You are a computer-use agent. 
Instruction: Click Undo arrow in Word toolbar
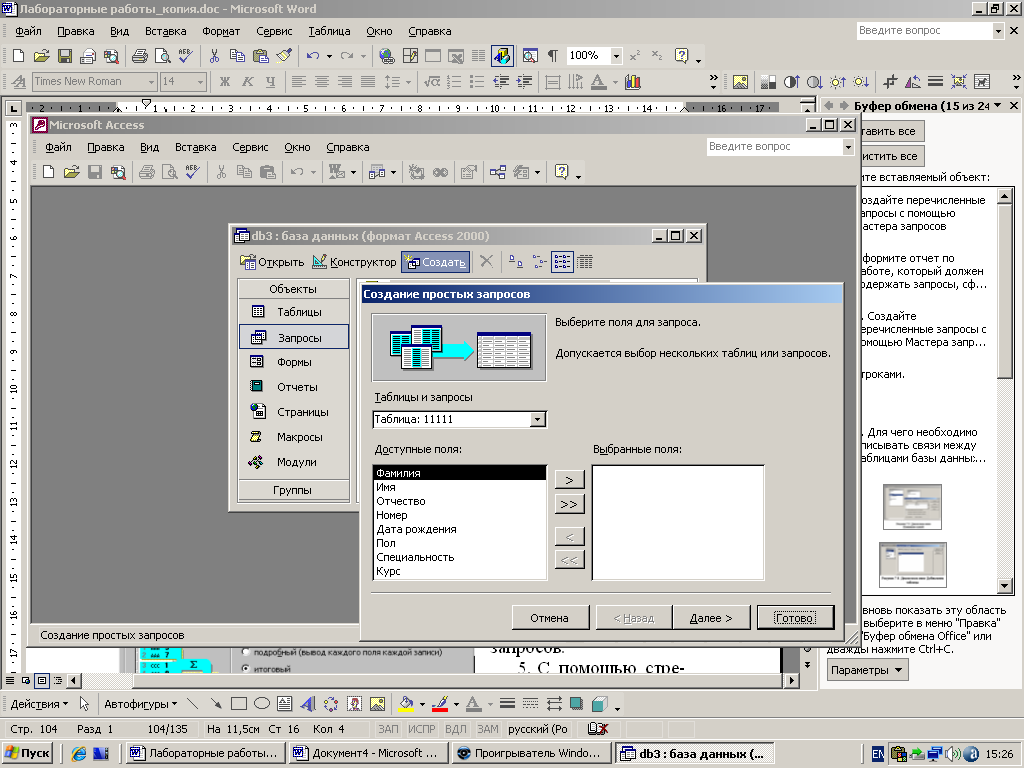click(x=313, y=56)
